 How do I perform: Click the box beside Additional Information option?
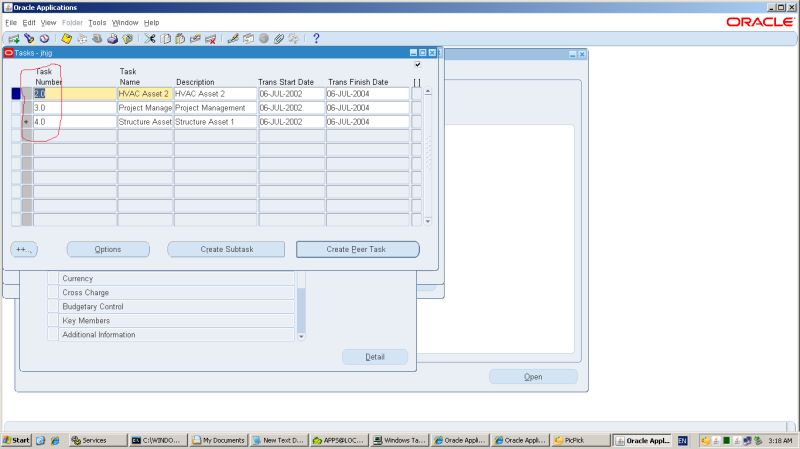point(53,335)
